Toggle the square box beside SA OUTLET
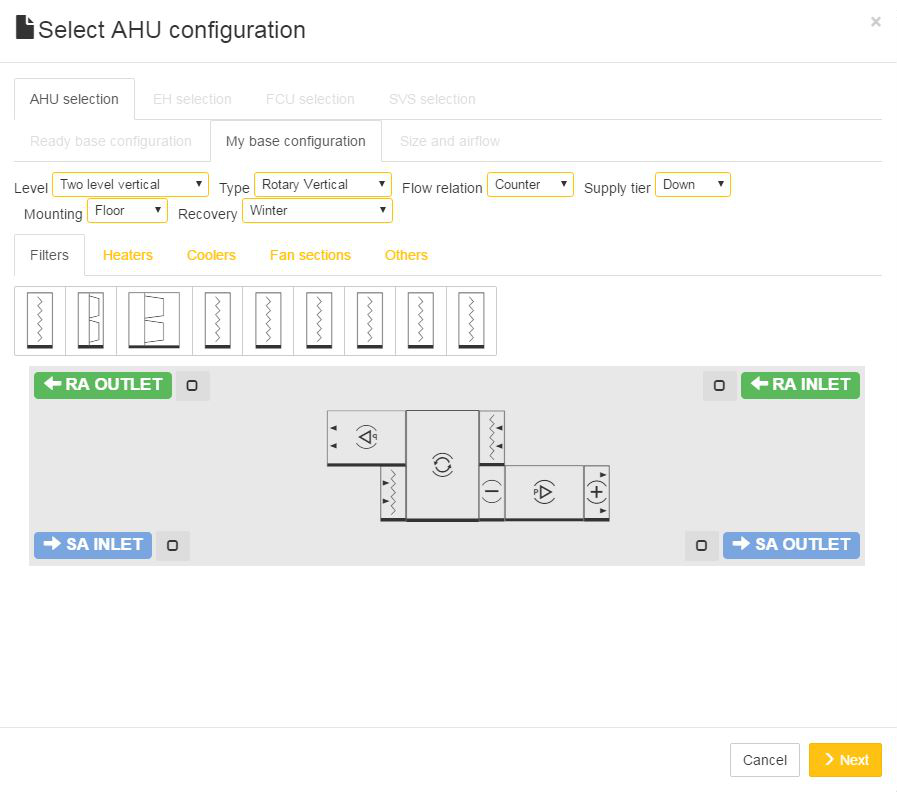This screenshot has height=792, width=897. coord(701,546)
